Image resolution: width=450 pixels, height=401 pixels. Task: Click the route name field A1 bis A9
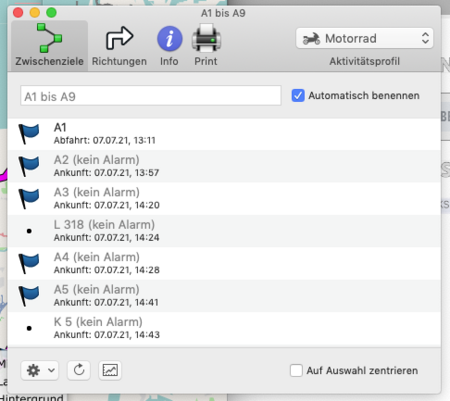(151, 96)
